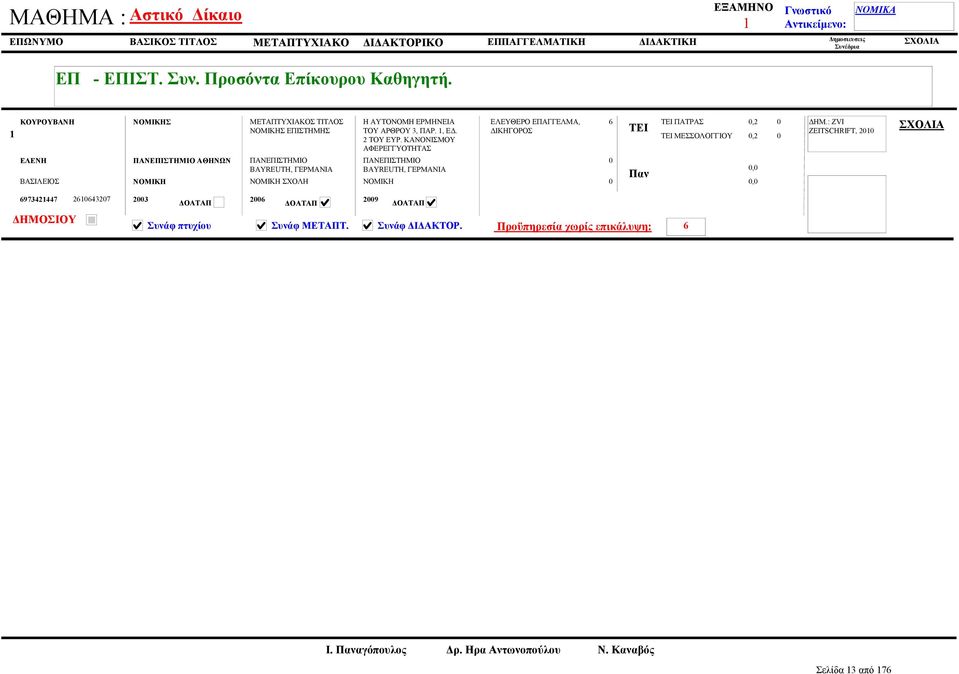Click the ΔΗΜ.: ZVI ZEITSCHRIFT, 2010 publications box
The height and width of the screenshot is (674, 959).
[846, 133]
